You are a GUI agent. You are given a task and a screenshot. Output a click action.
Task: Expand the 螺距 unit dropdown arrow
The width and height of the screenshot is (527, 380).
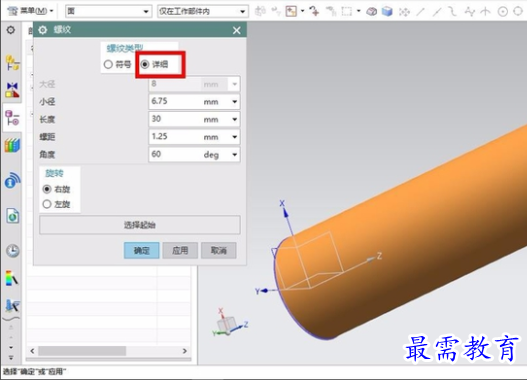(235, 137)
